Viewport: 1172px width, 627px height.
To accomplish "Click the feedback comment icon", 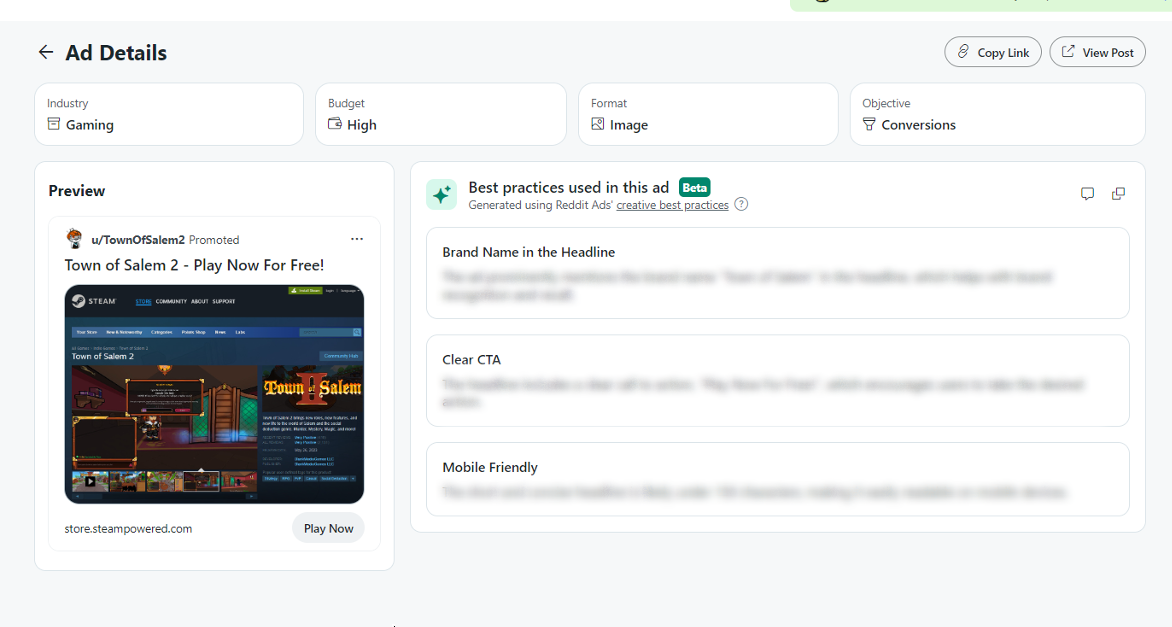I will point(1088,194).
